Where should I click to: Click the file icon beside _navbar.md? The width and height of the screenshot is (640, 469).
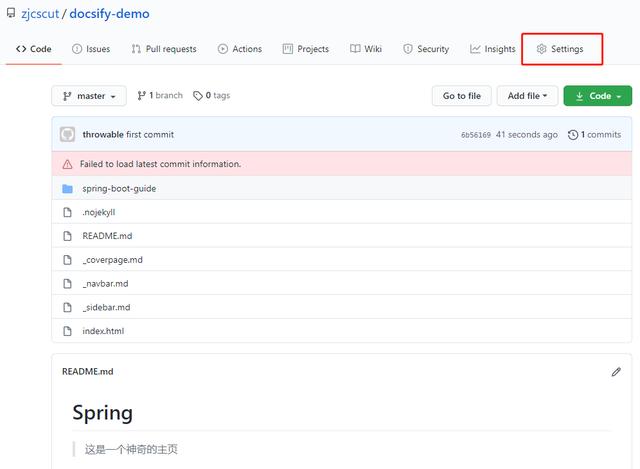click(x=67, y=283)
